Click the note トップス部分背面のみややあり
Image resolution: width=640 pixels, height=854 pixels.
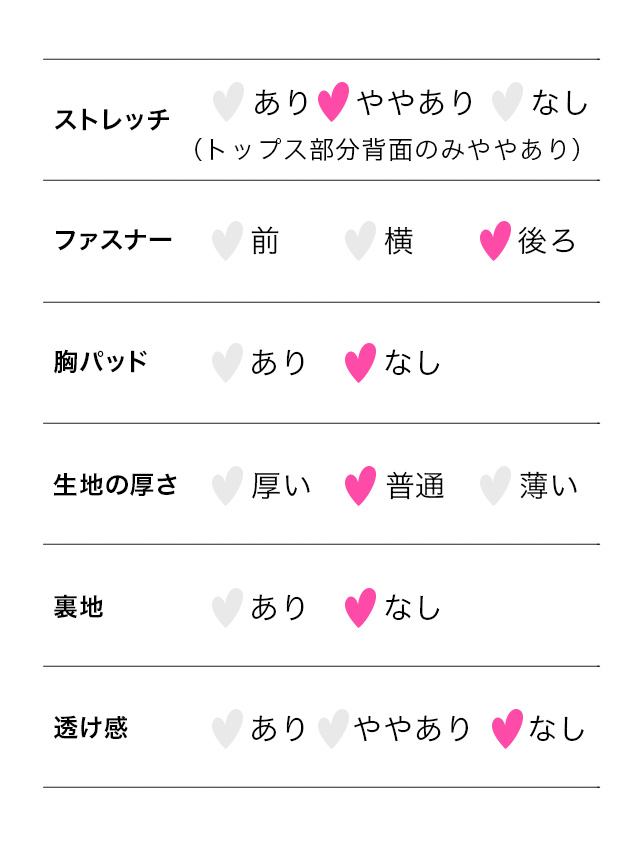pos(387,149)
